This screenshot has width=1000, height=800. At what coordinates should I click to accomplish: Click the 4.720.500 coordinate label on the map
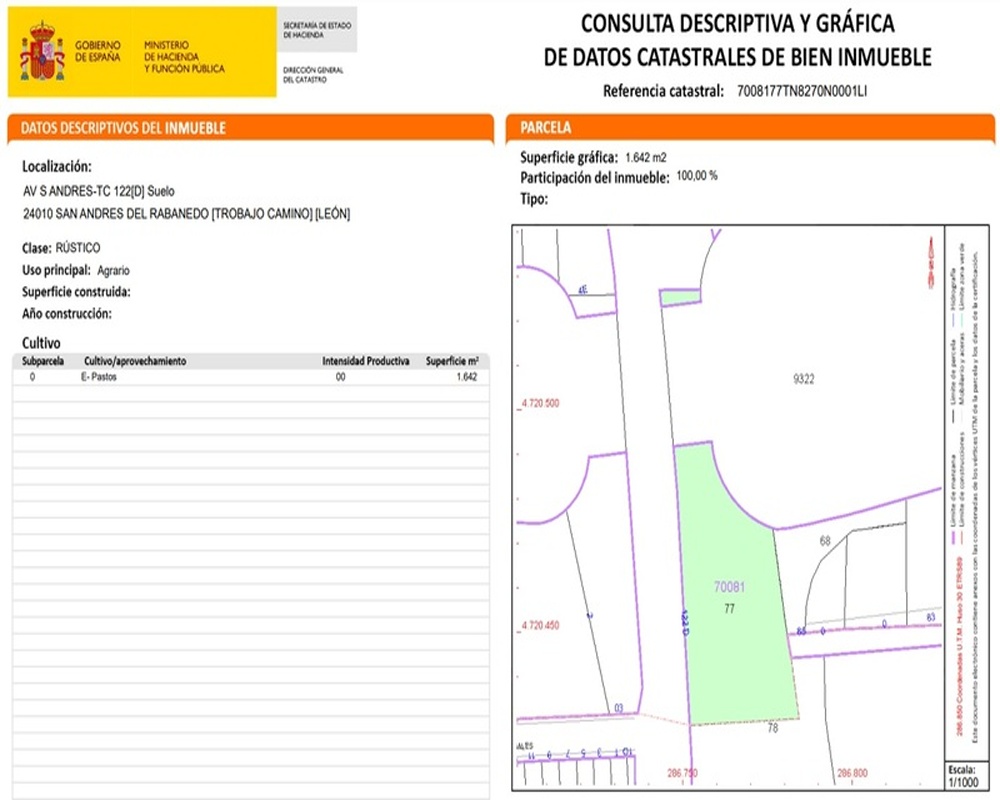click(x=540, y=404)
